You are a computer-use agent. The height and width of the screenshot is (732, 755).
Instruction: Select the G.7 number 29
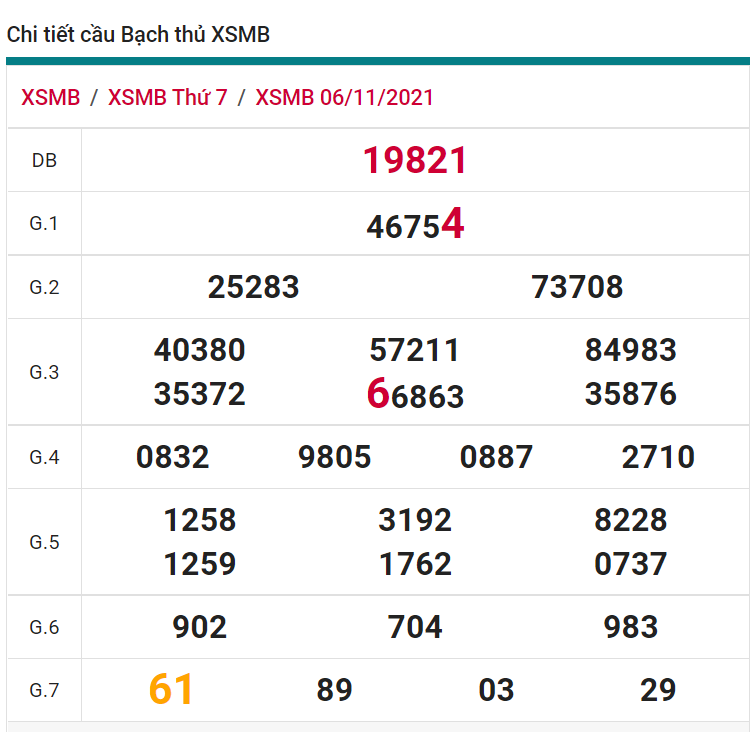click(657, 690)
